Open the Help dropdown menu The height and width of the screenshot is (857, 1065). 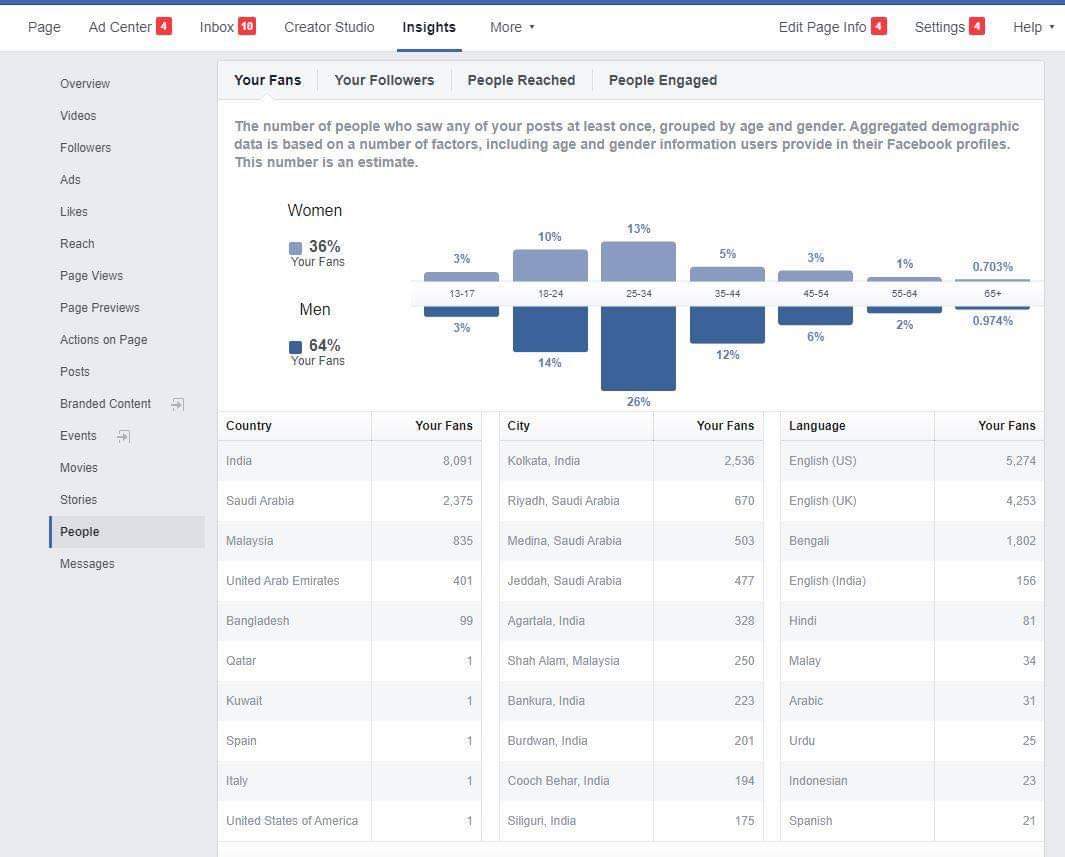(x=1033, y=27)
